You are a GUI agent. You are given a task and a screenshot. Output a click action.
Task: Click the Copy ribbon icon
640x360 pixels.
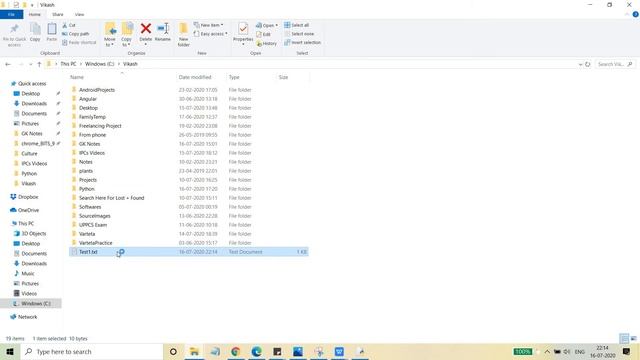tap(35, 29)
